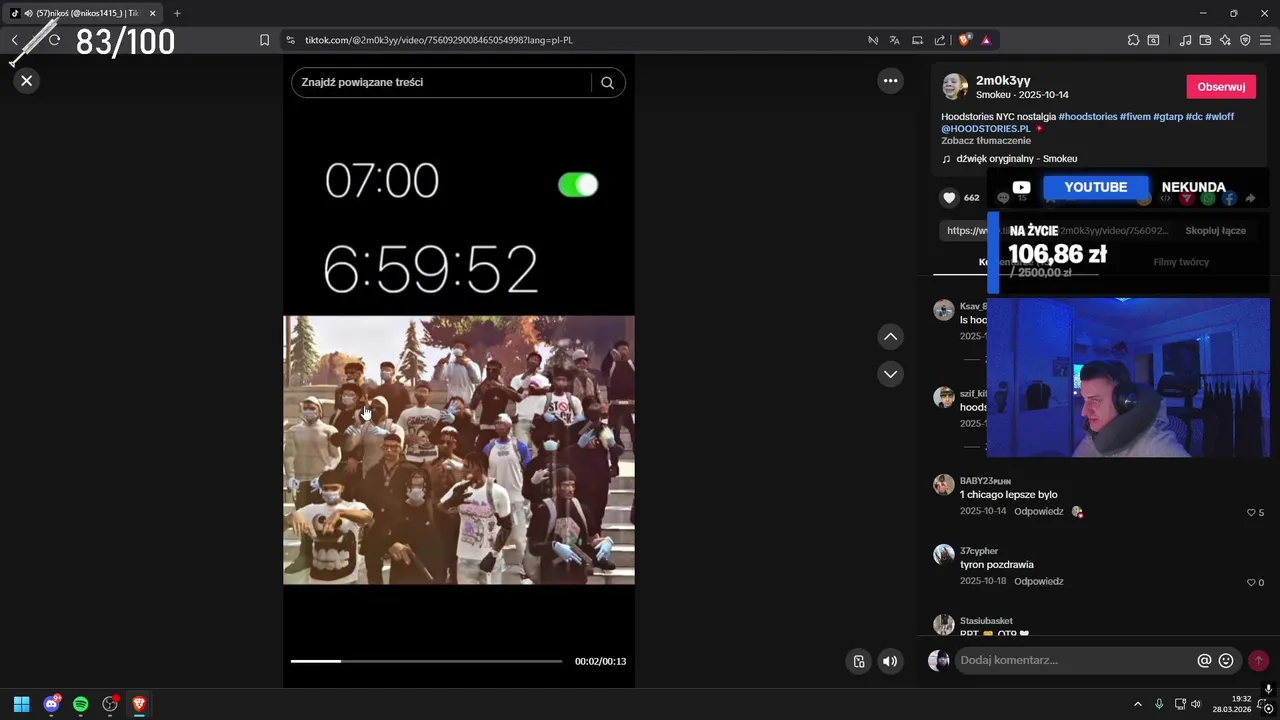
Task: Open the 2m0k3yy profile avatar
Action: click(x=955, y=86)
